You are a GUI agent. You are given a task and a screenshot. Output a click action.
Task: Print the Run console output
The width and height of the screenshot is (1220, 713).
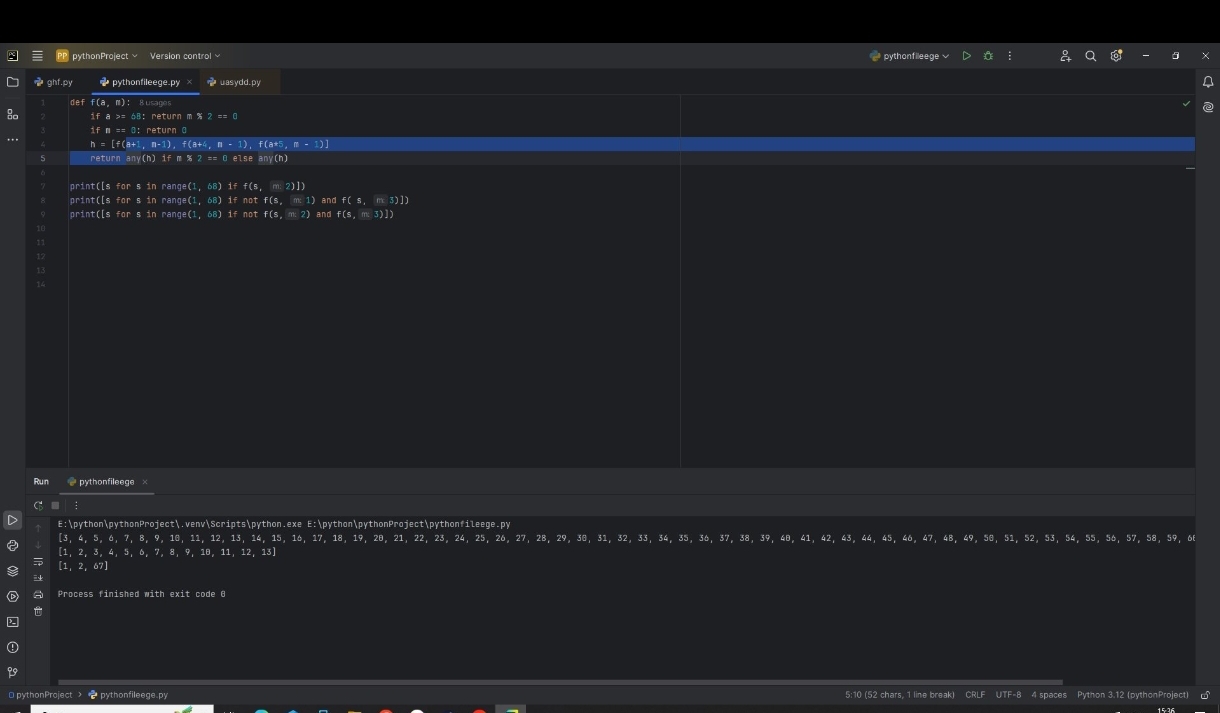(x=38, y=595)
